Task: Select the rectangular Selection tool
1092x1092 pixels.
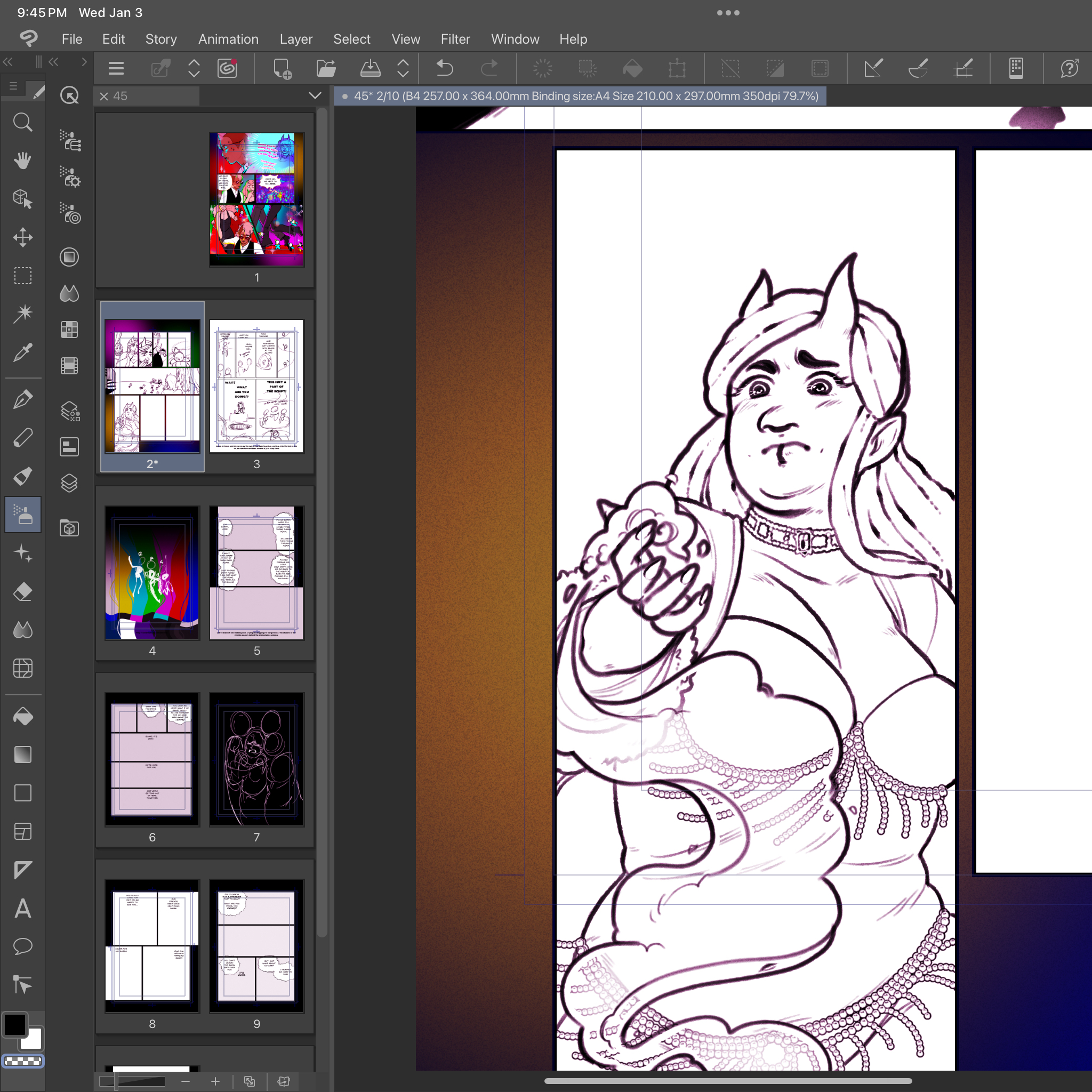Action: 22,276
